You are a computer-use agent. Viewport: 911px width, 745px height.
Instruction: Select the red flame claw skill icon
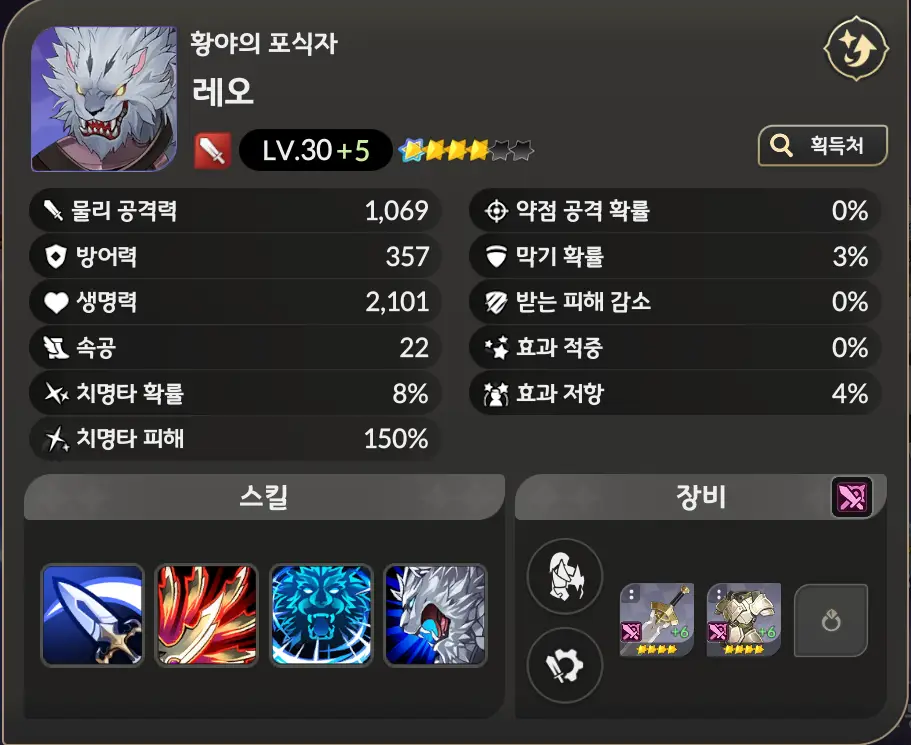click(x=207, y=615)
